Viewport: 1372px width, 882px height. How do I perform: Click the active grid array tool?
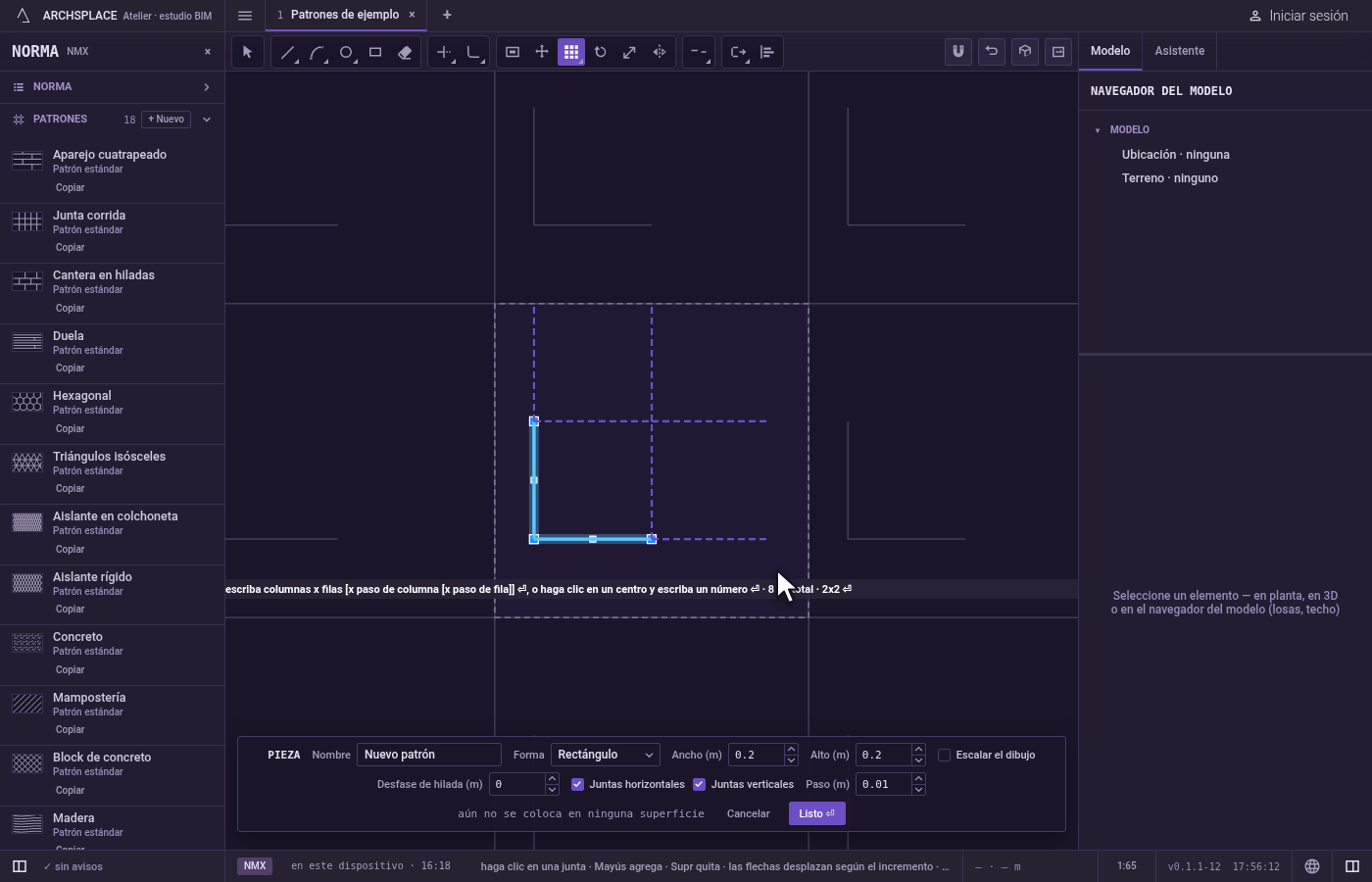pos(571,52)
